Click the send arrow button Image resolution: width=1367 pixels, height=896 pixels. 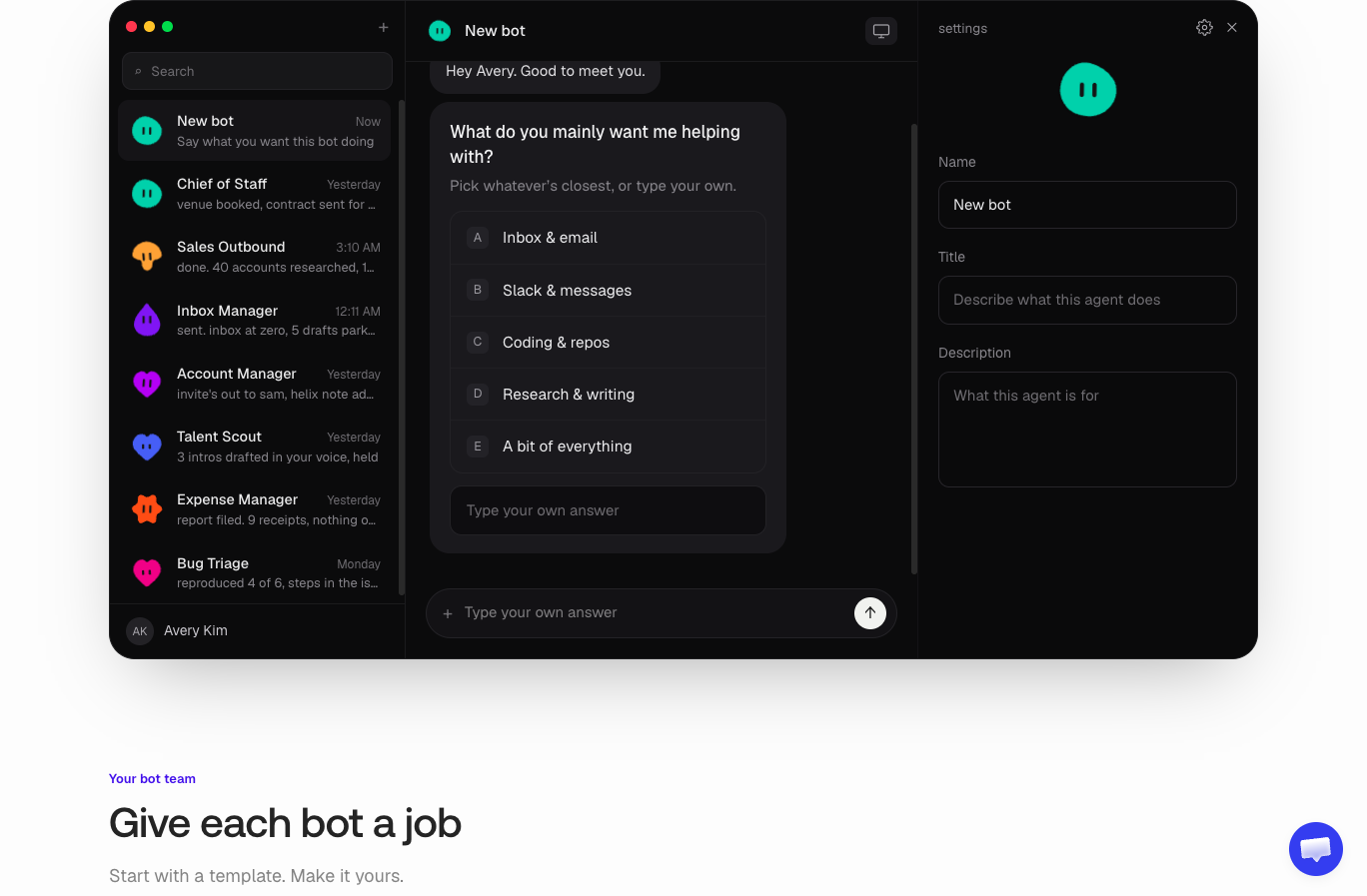pos(870,613)
